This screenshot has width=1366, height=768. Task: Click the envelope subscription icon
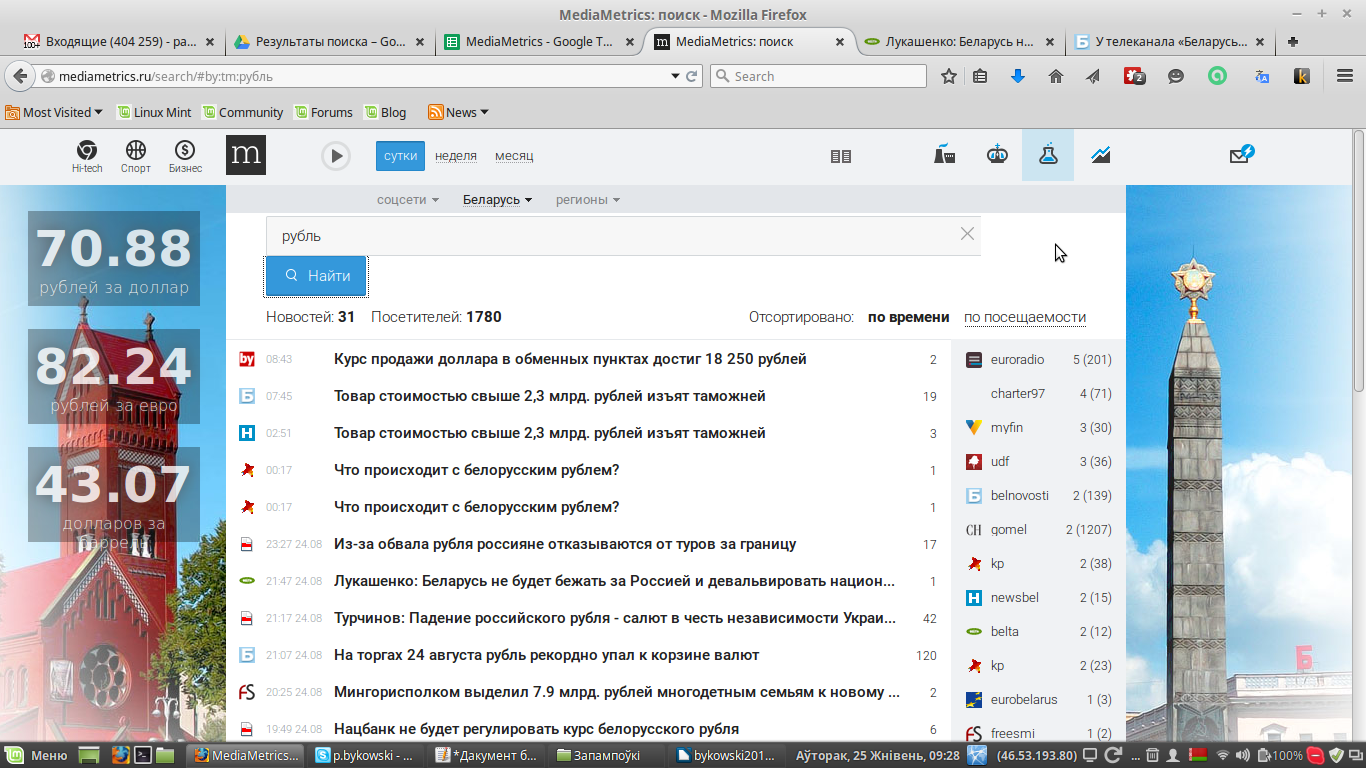1241,155
